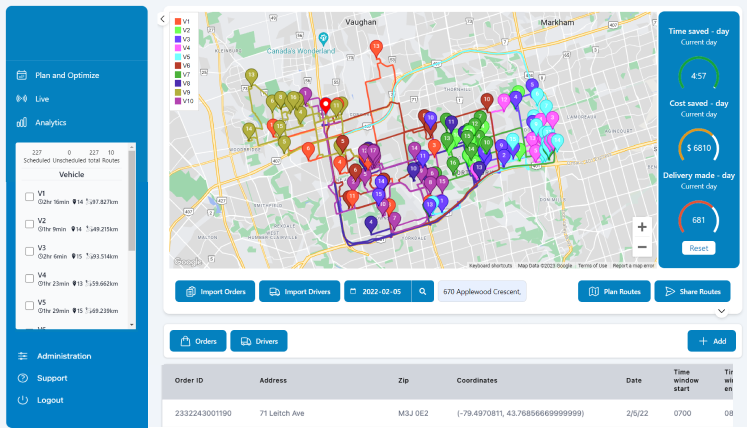This screenshot has height=428, width=747.
Task: Click the red selected location marker
Action: (324, 104)
